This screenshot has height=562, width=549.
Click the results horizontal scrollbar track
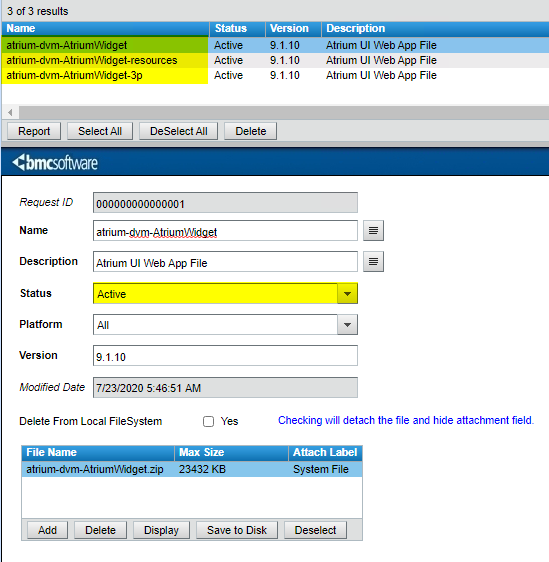[x=284, y=113]
